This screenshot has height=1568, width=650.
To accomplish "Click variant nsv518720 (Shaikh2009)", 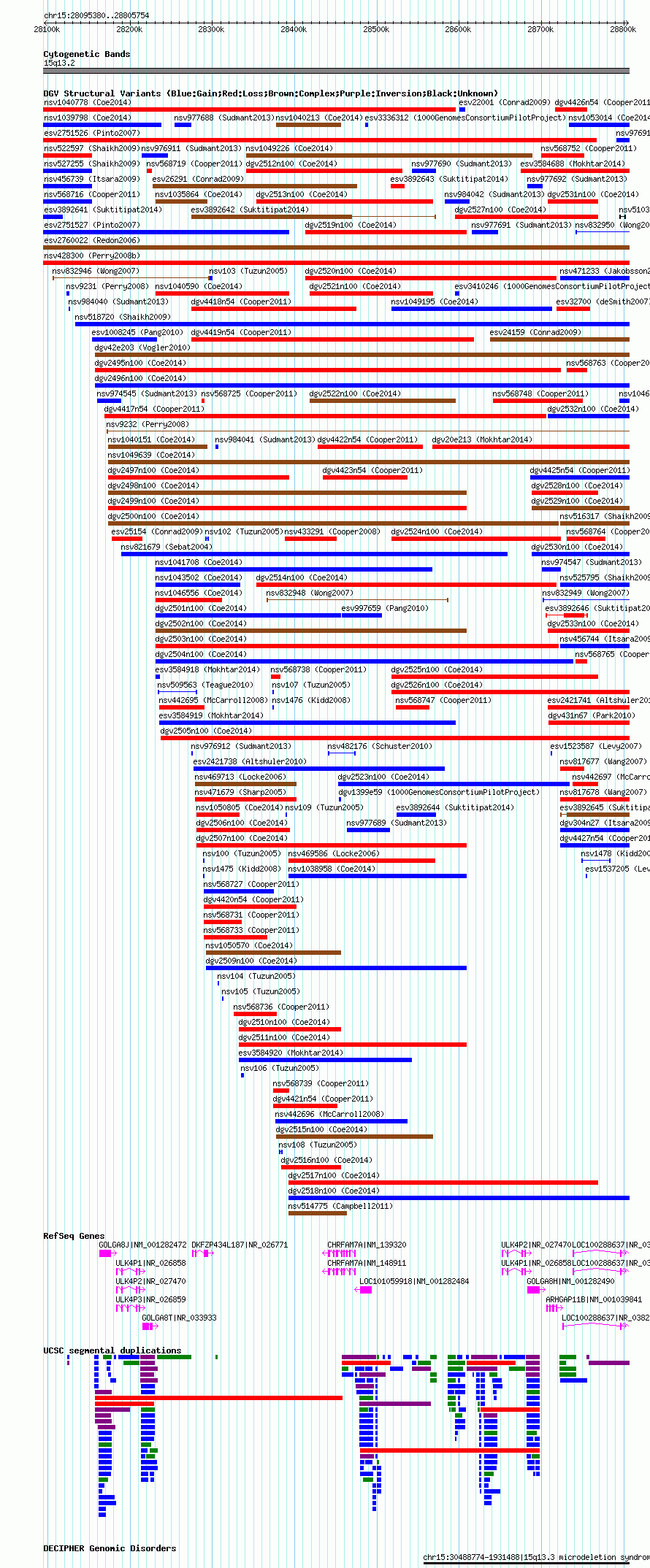I will 352,324.
